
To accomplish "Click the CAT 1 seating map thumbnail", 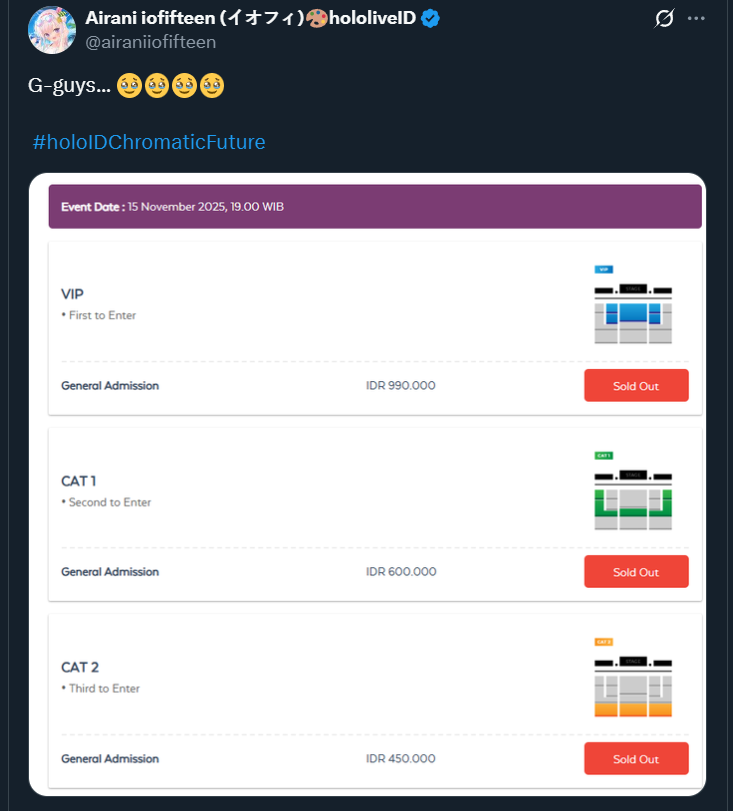I will coord(633,491).
